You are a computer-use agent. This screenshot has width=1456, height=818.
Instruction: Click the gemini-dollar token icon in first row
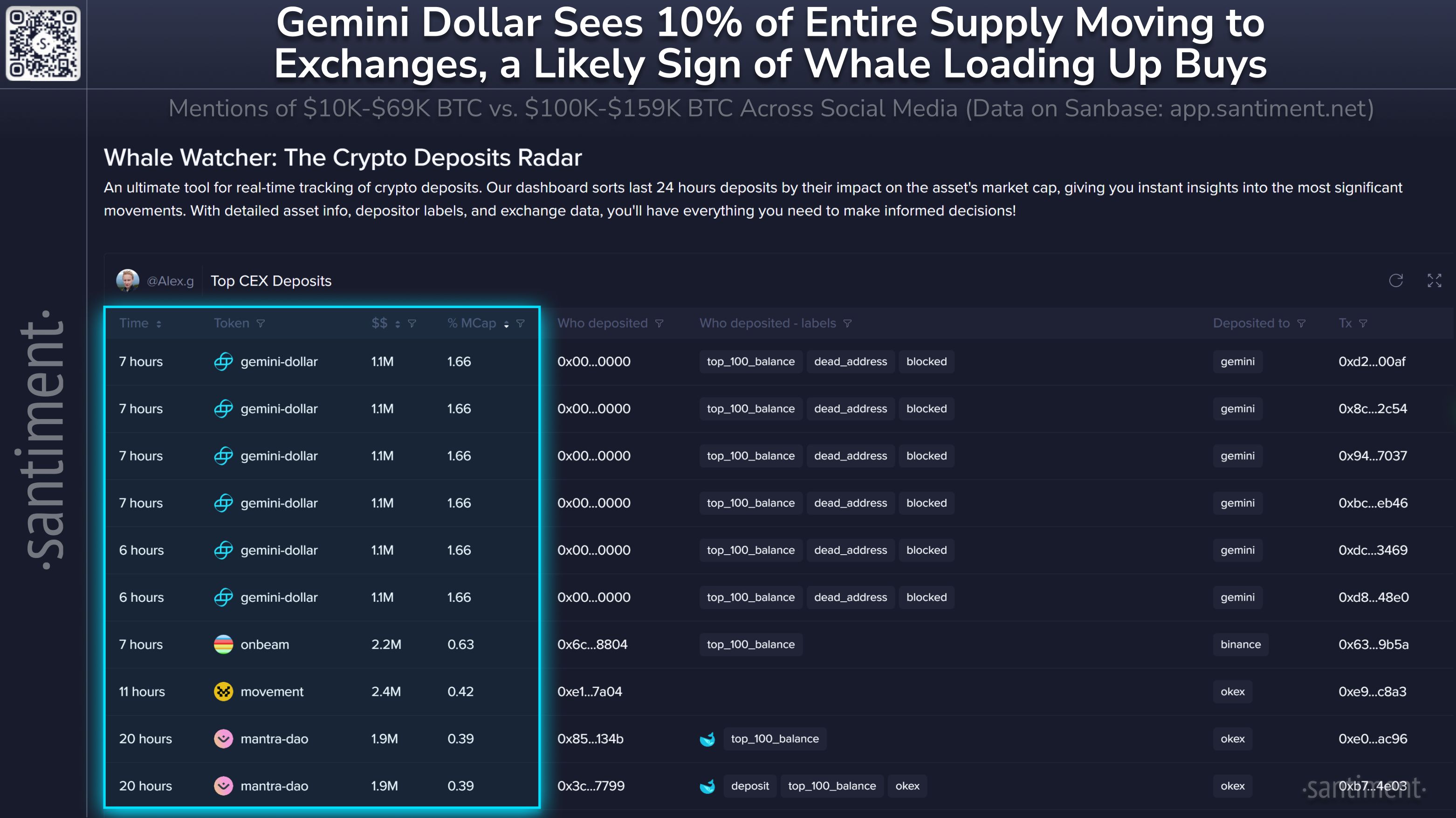224,361
